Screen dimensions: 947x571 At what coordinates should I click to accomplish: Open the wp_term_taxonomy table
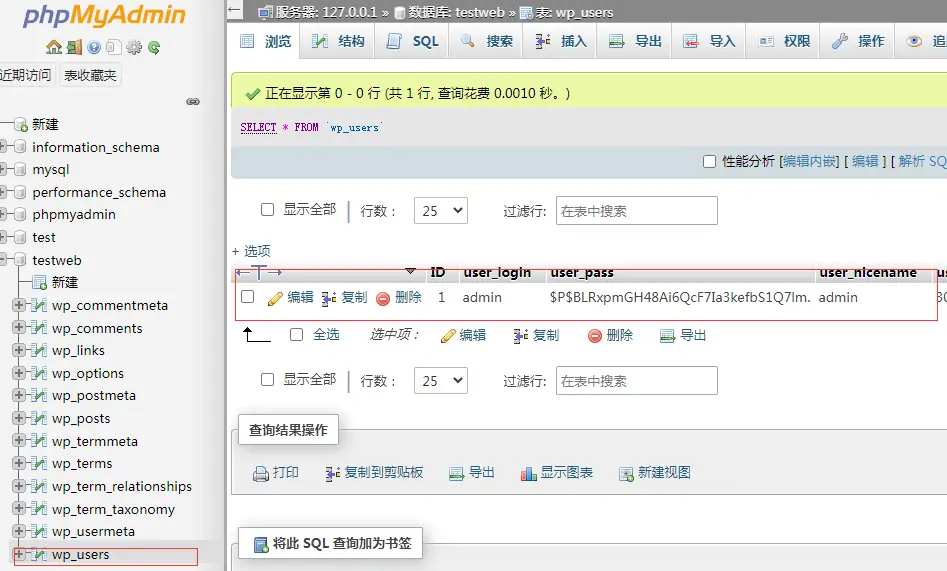tap(113, 509)
